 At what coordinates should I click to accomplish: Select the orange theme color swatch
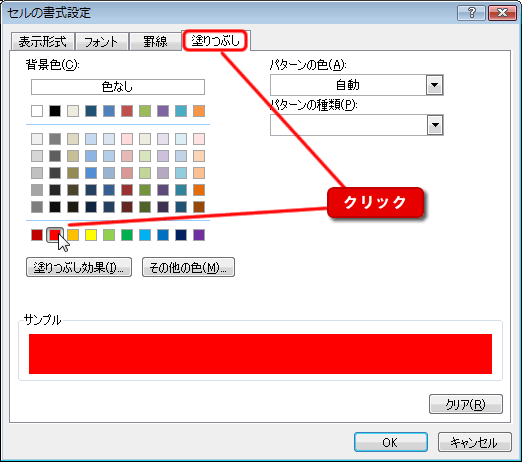coord(199,111)
